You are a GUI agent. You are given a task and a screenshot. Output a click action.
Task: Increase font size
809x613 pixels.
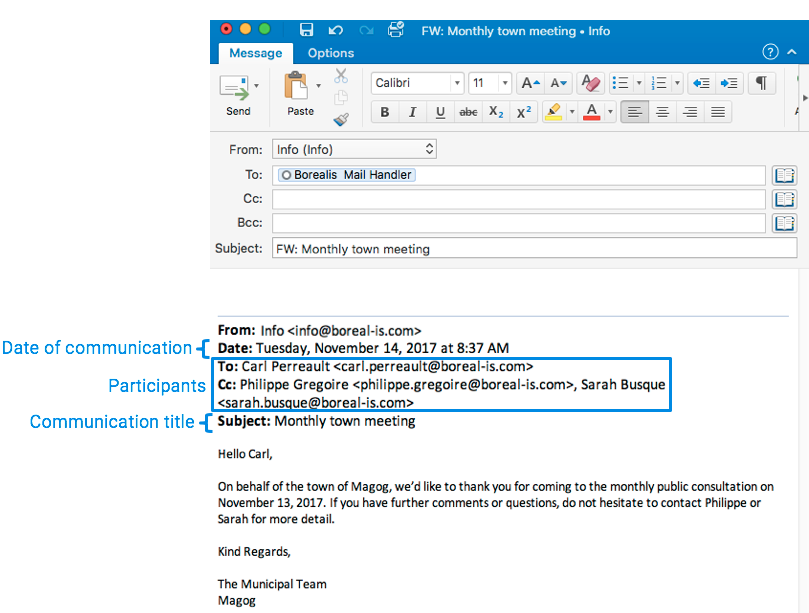pyautogui.click(x=530, y=83)
